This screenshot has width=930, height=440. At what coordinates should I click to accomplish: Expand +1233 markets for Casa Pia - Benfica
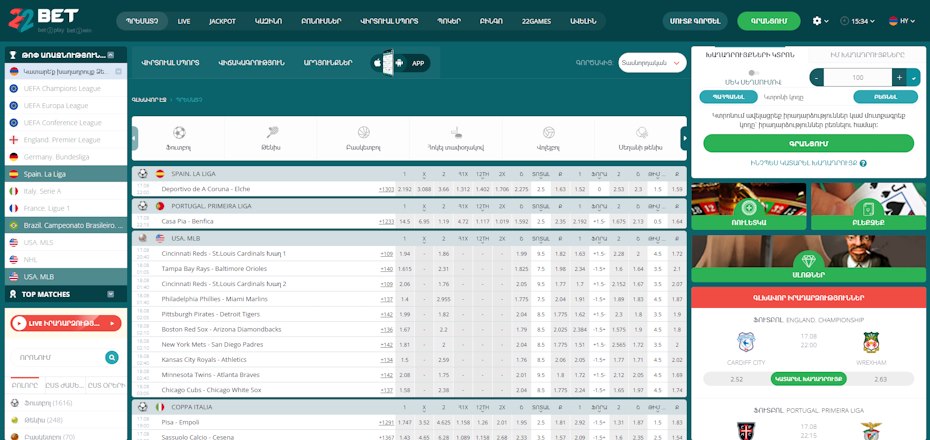386,221
